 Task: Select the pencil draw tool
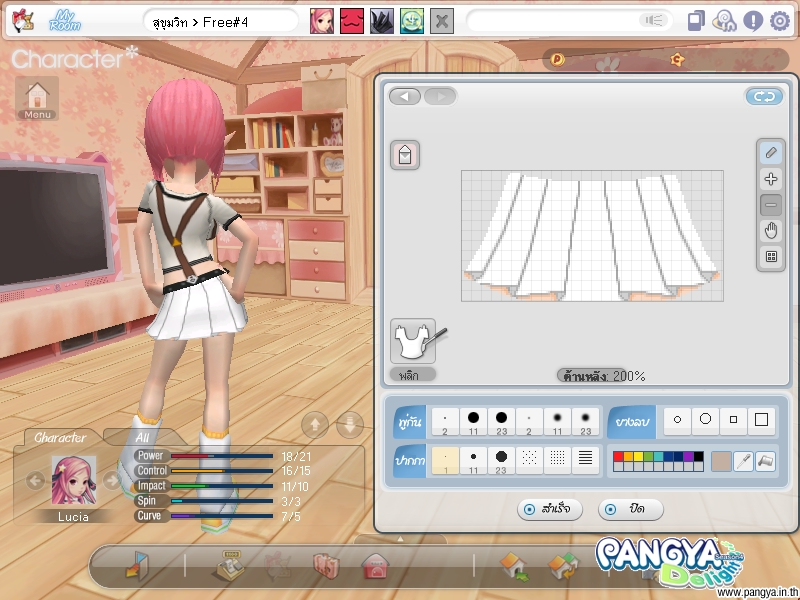(771, 153)
